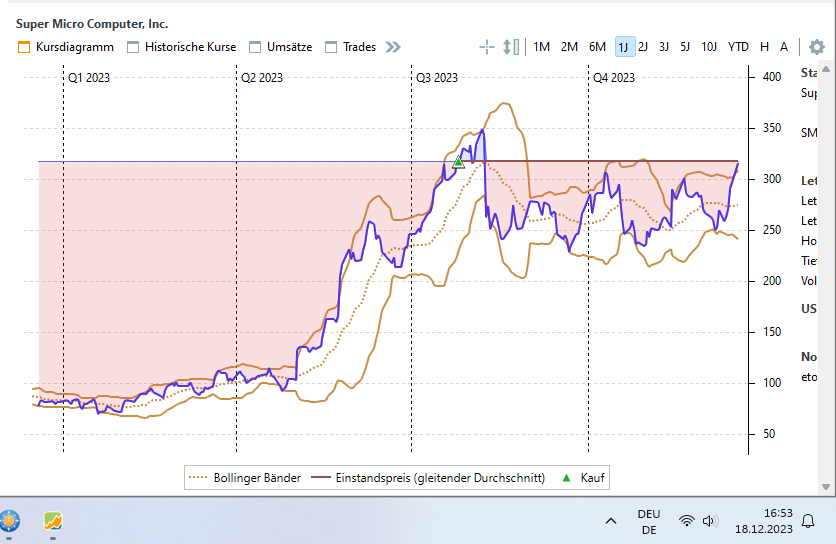Screen dimensions: 836x544
Task: Open the orange clock taskbar app
Action: coord(9,521)
